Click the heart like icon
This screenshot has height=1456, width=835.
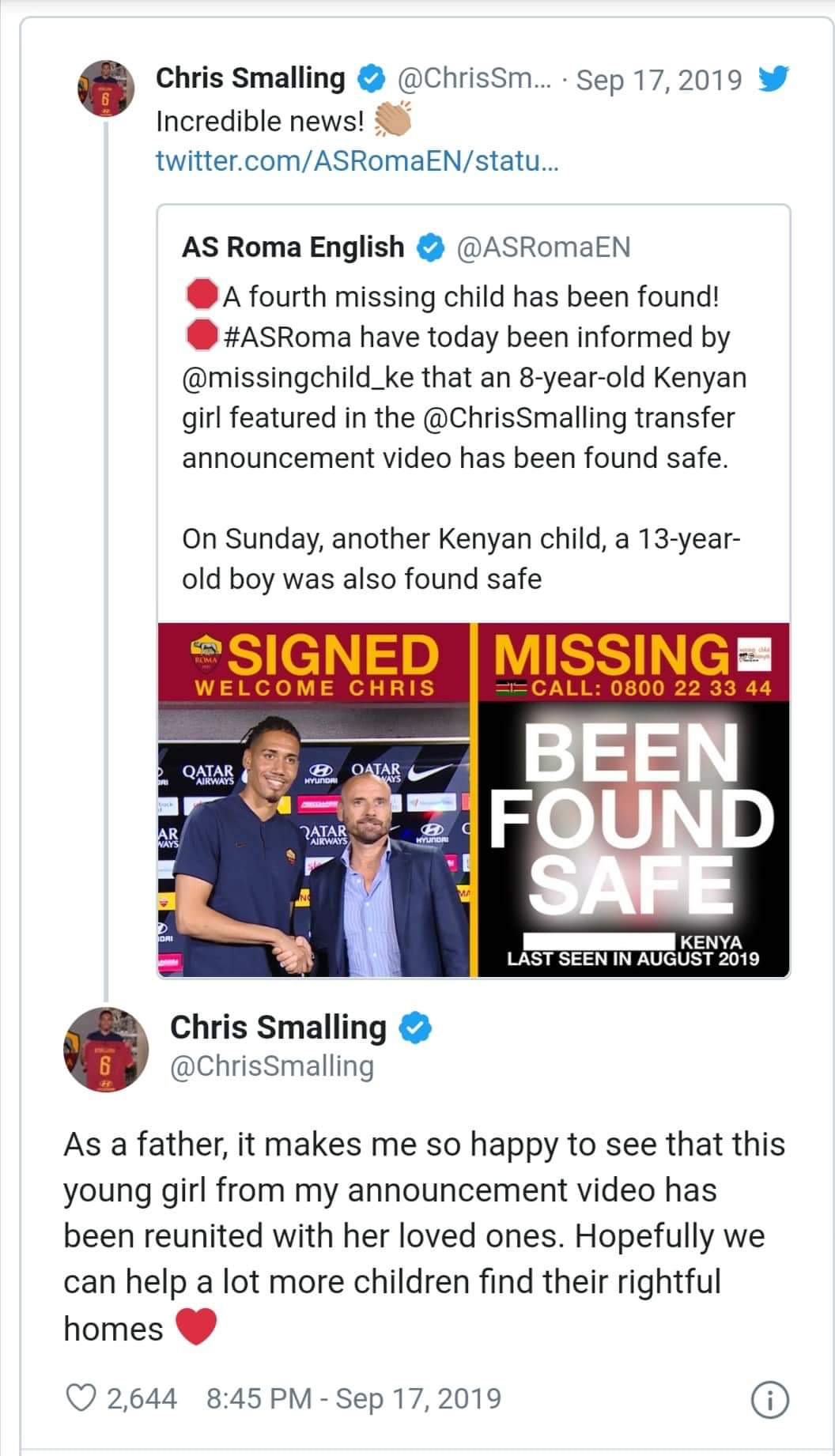click(x=80, y=1398)
